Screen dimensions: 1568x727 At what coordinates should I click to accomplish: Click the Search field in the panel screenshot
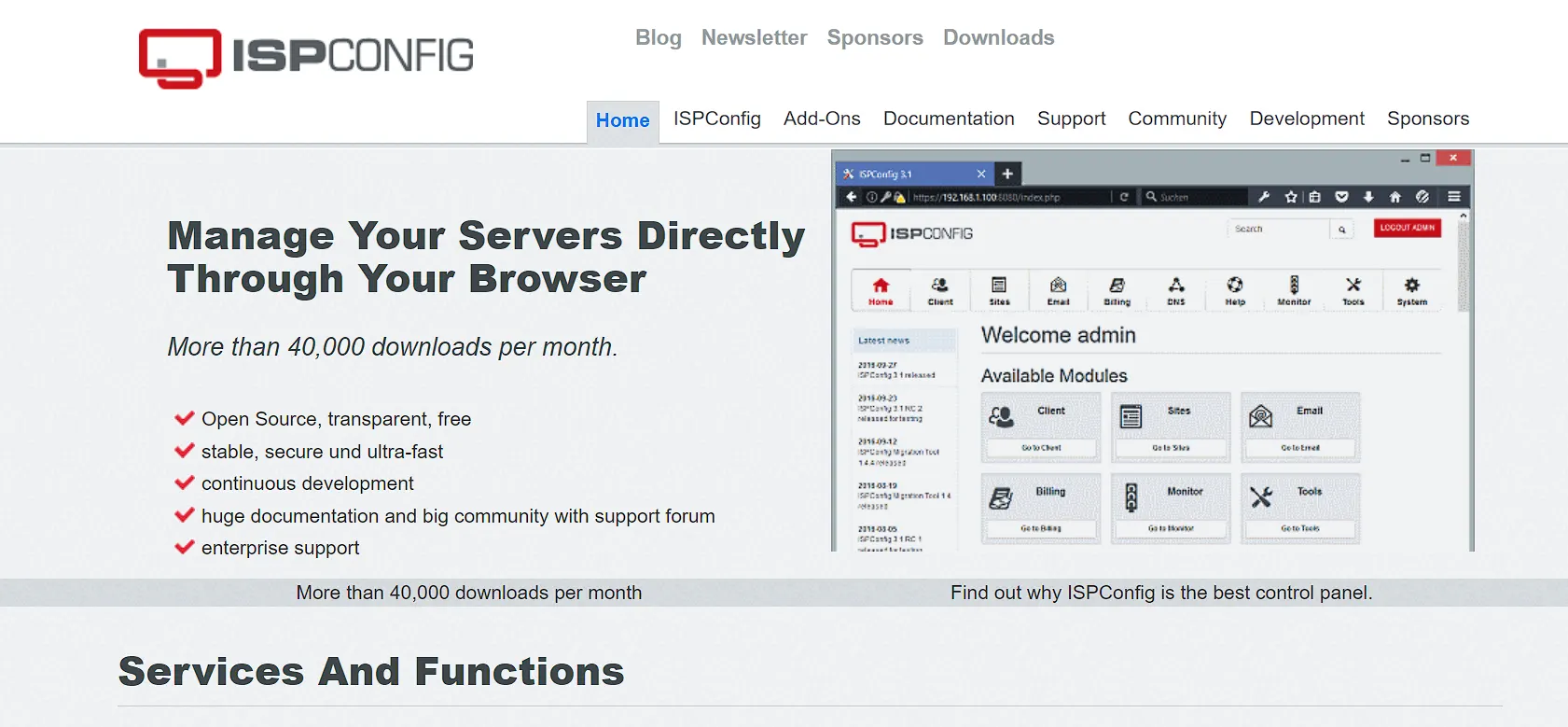pos(1279,229)
